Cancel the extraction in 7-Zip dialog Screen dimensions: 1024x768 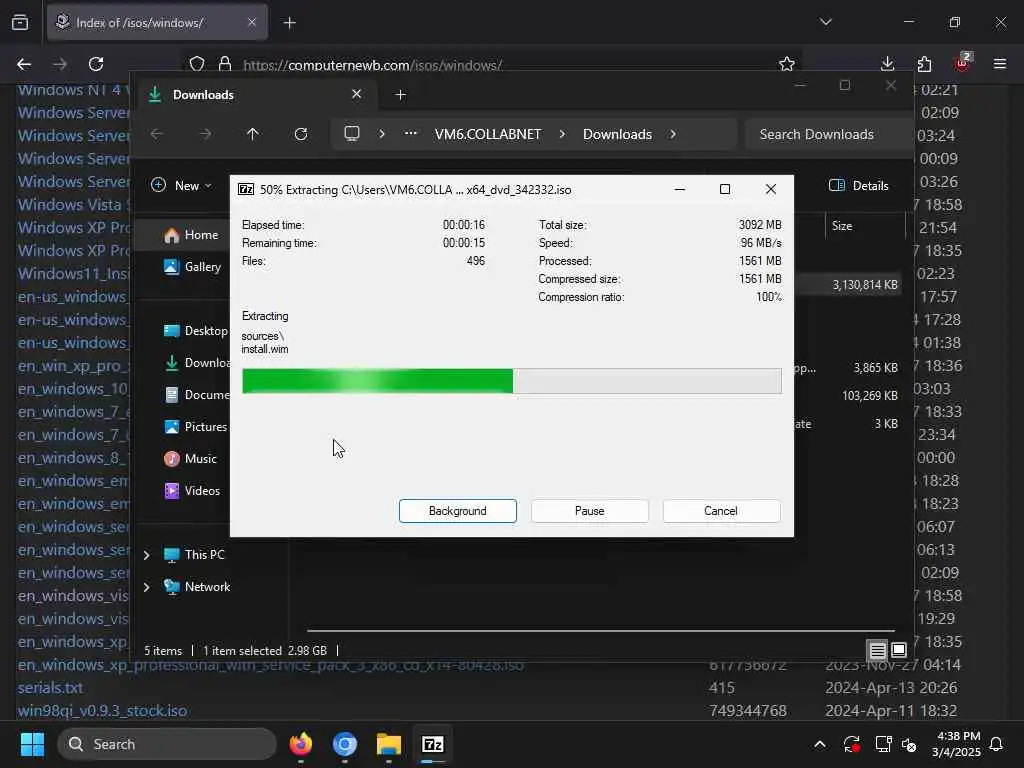point(721,511)
